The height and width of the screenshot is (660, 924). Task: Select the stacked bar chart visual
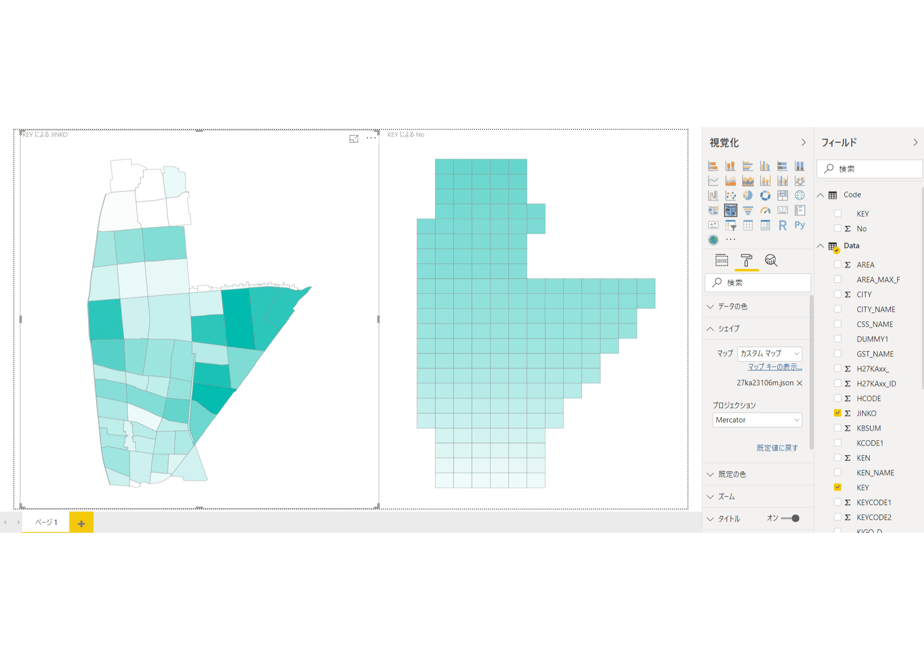pos(713,166)
